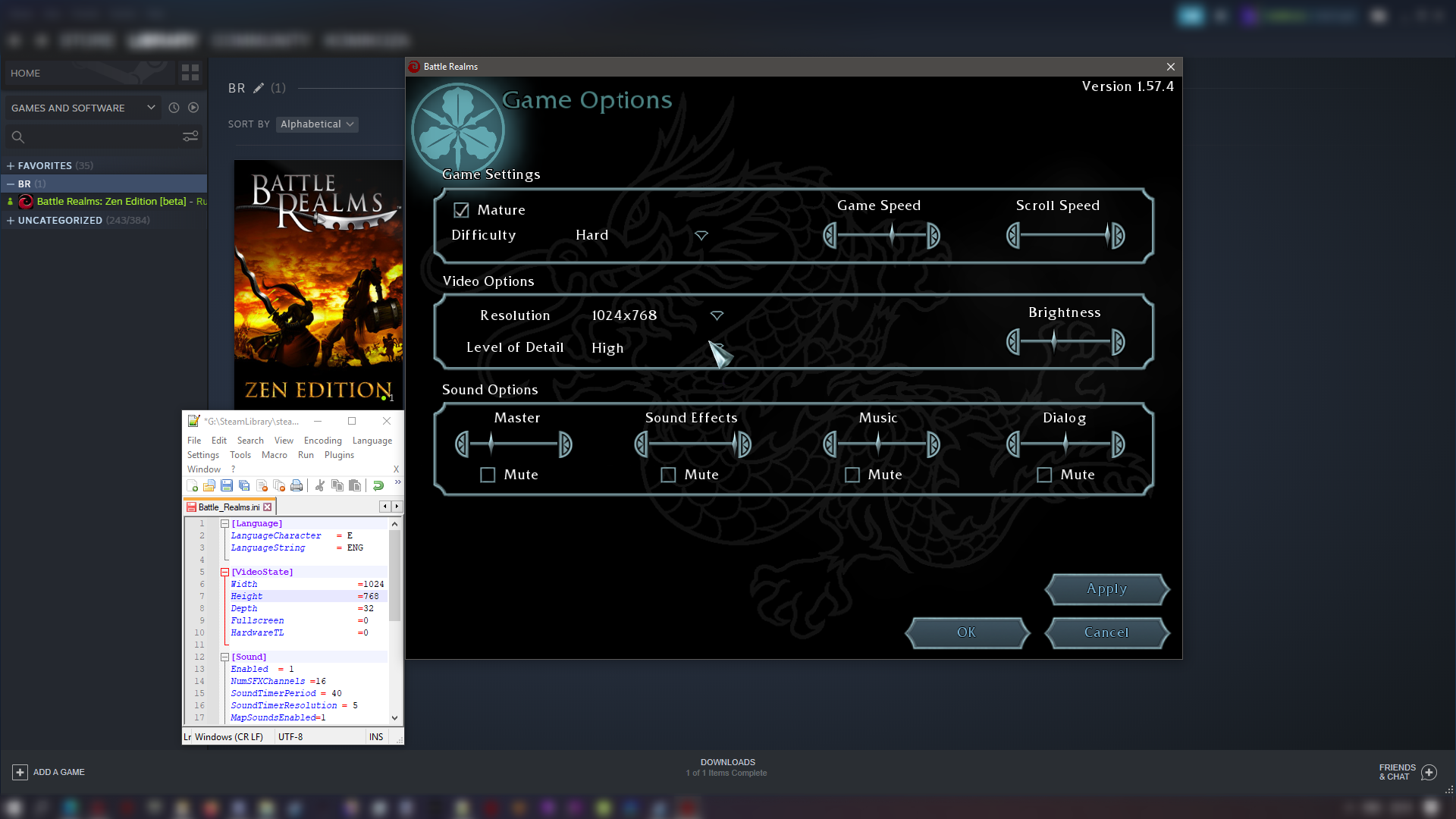Open Steam library advanced filter settings icon
Screen dimensions: 1456x819
pos(190,136)
